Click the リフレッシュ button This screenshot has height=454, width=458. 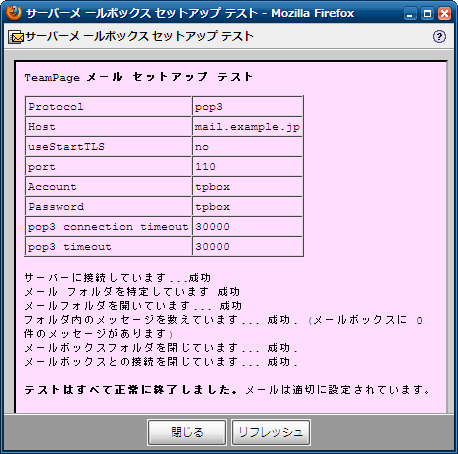[271, 432]
